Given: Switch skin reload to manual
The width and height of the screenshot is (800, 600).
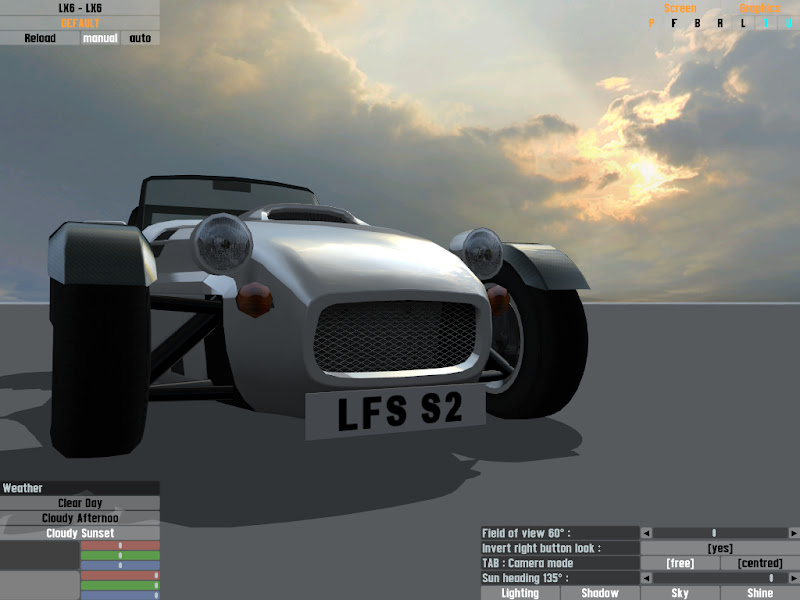Looking at the screenshot, I should click(x=100, y=38).
